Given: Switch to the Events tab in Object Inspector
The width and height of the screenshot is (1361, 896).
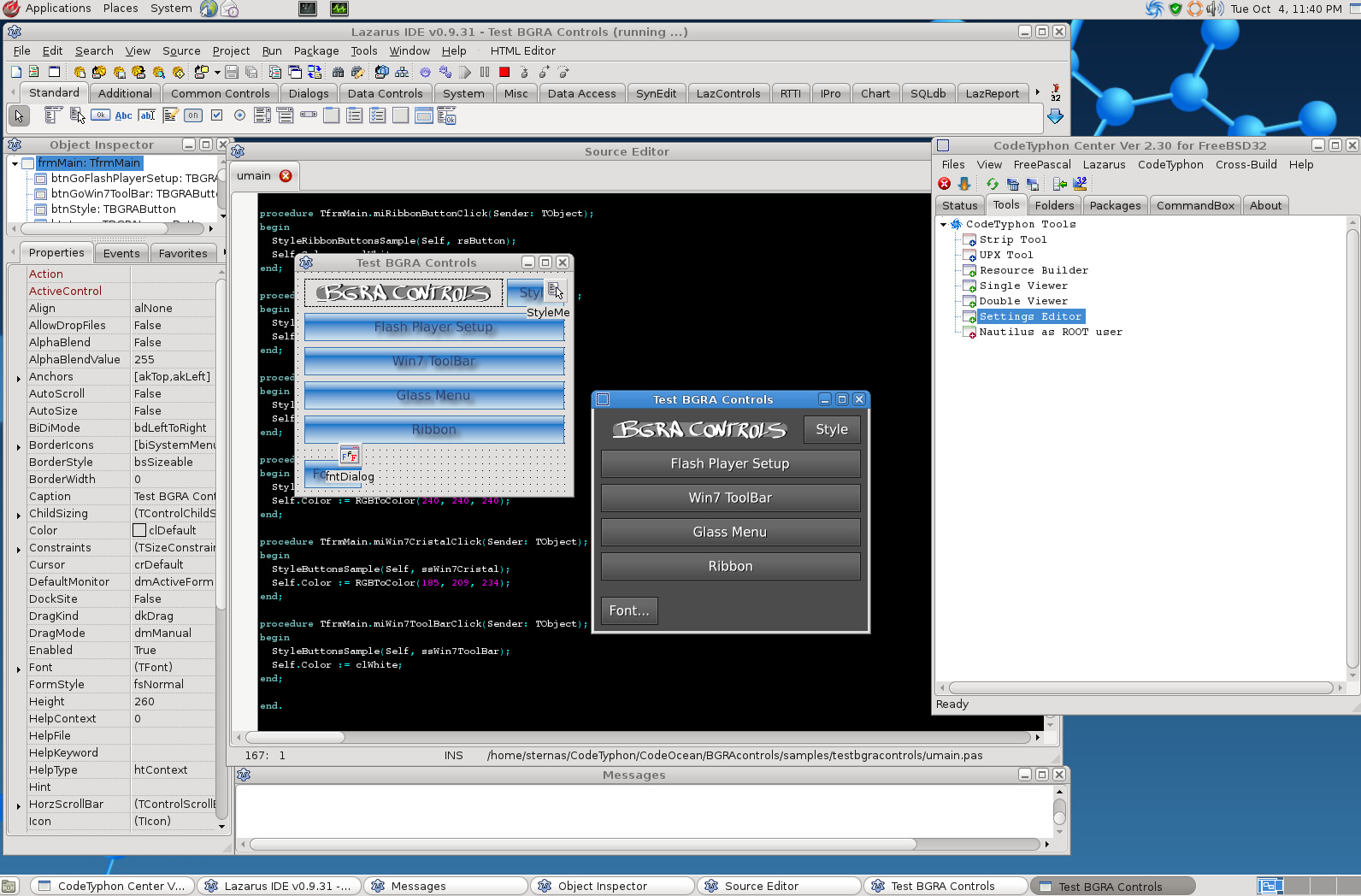Looking at the screenshot, I should 121,253.
